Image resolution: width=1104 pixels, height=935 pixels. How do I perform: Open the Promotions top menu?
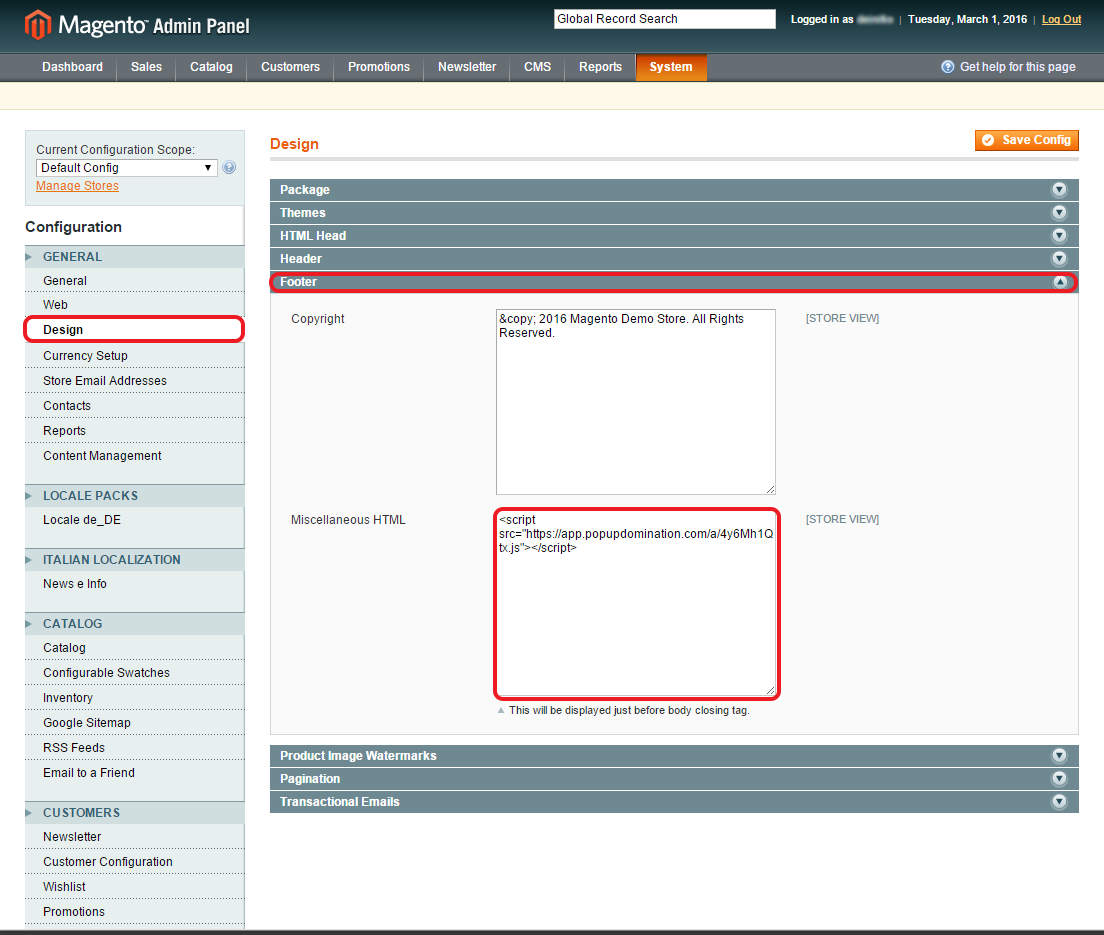[x=379, y=67]
